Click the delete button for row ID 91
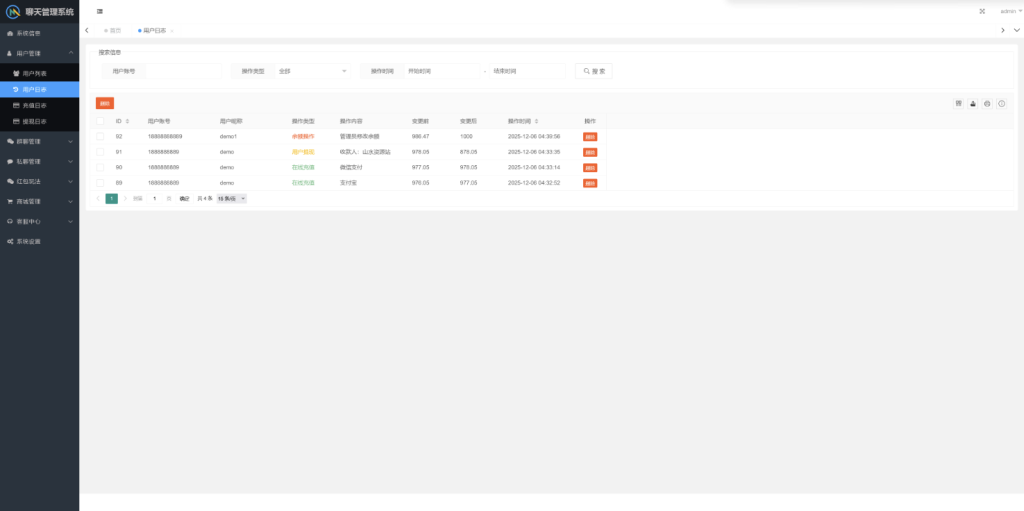 tap(590, 152)
